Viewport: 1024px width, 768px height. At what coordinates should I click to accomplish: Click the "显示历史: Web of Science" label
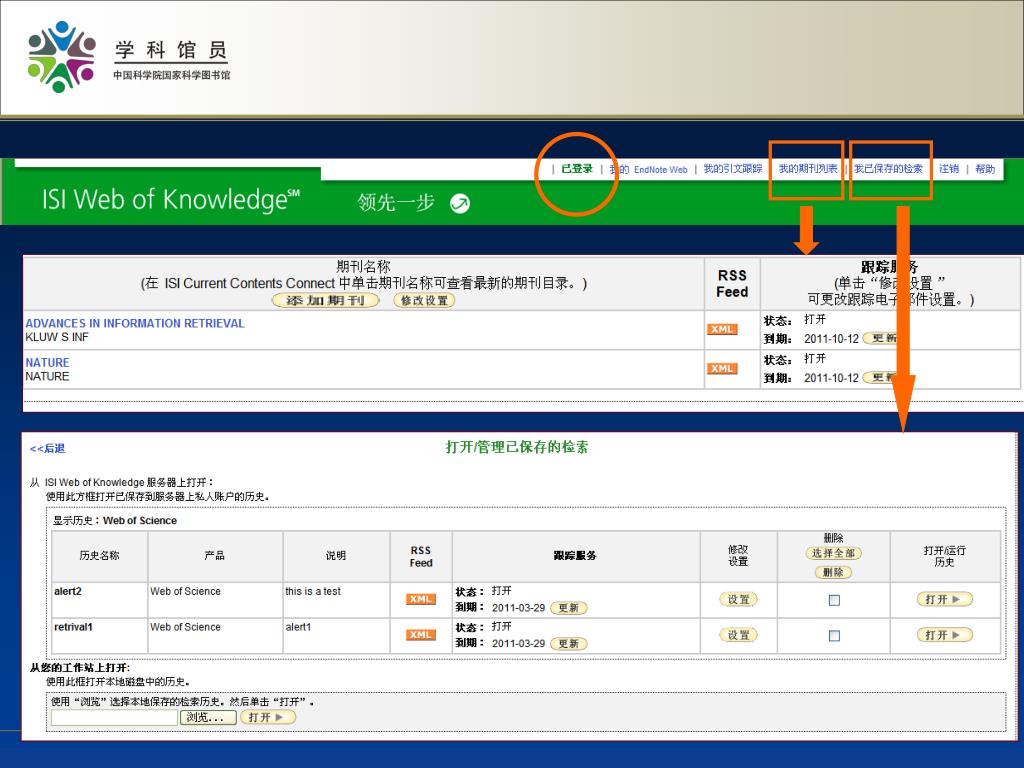[115, 520]
